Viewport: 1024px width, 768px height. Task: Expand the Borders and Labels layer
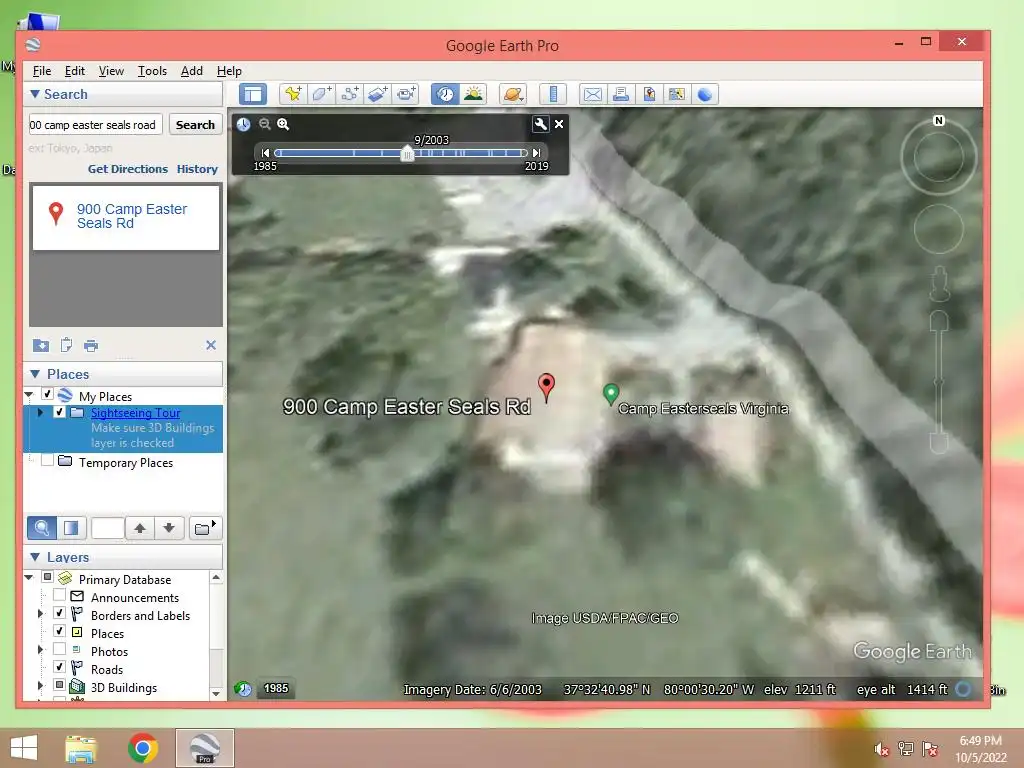[x=40, y=614]
